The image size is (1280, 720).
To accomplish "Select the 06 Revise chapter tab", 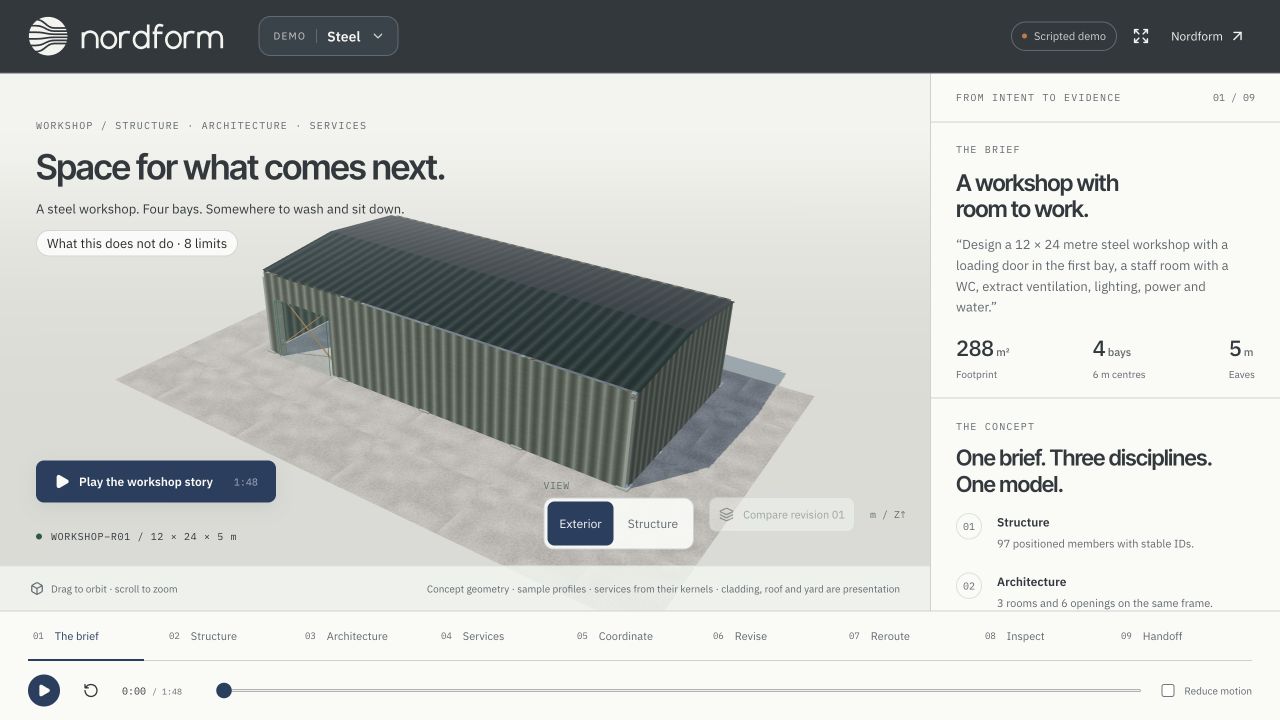I will click(766, 636).
